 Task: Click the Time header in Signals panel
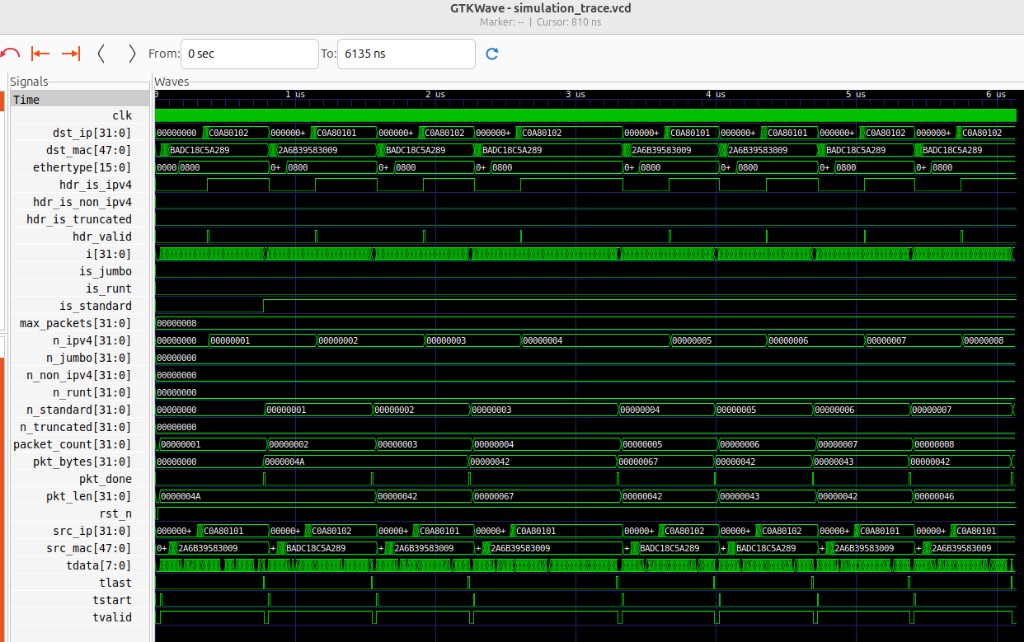pyautogui.click(x=80, y=99)
